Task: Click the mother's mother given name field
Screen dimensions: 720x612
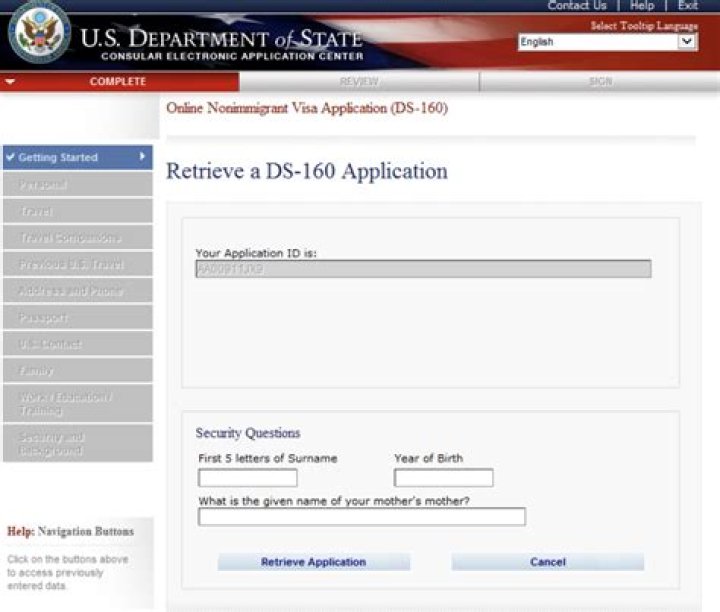Action: click(x=361, y=517)
